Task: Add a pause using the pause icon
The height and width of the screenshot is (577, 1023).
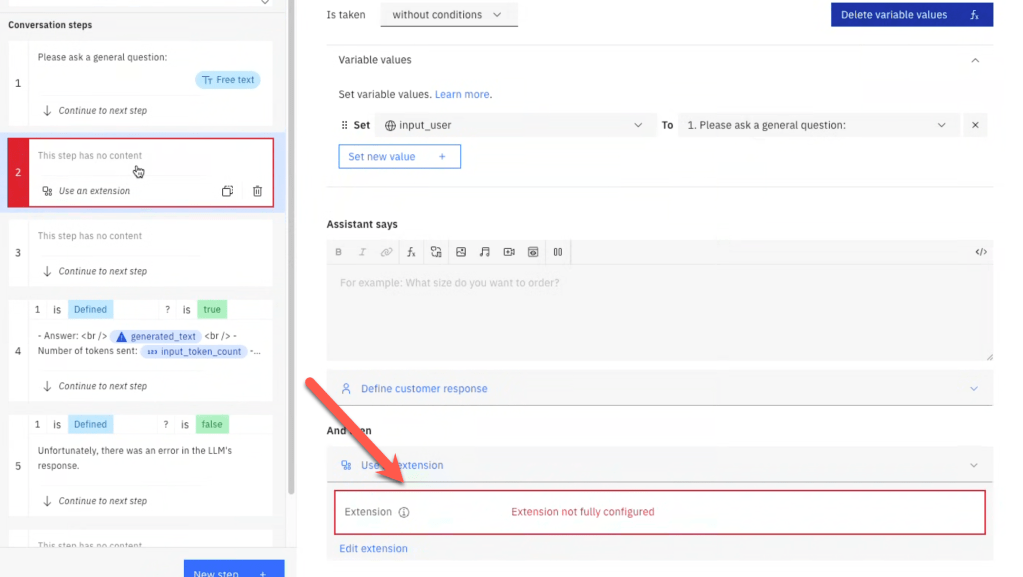Action: pos(558,252)
